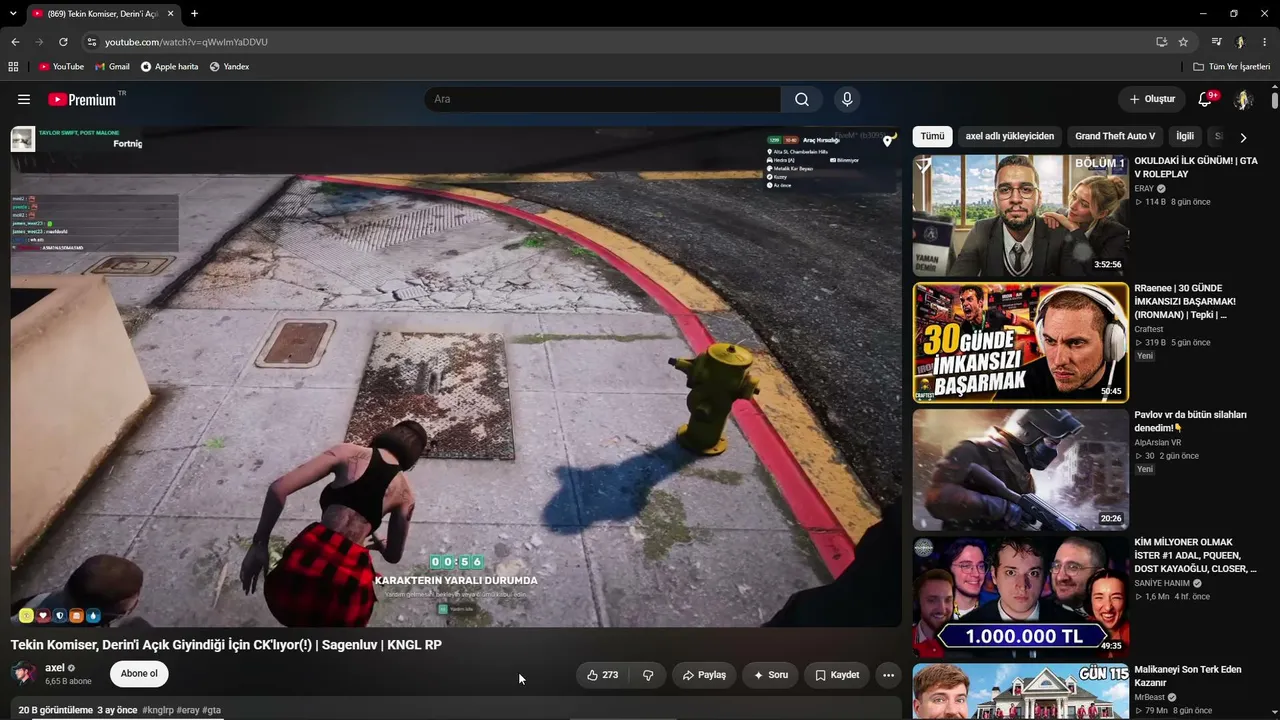Click the 6,65 B abone subscriber count

coord(68,681)
